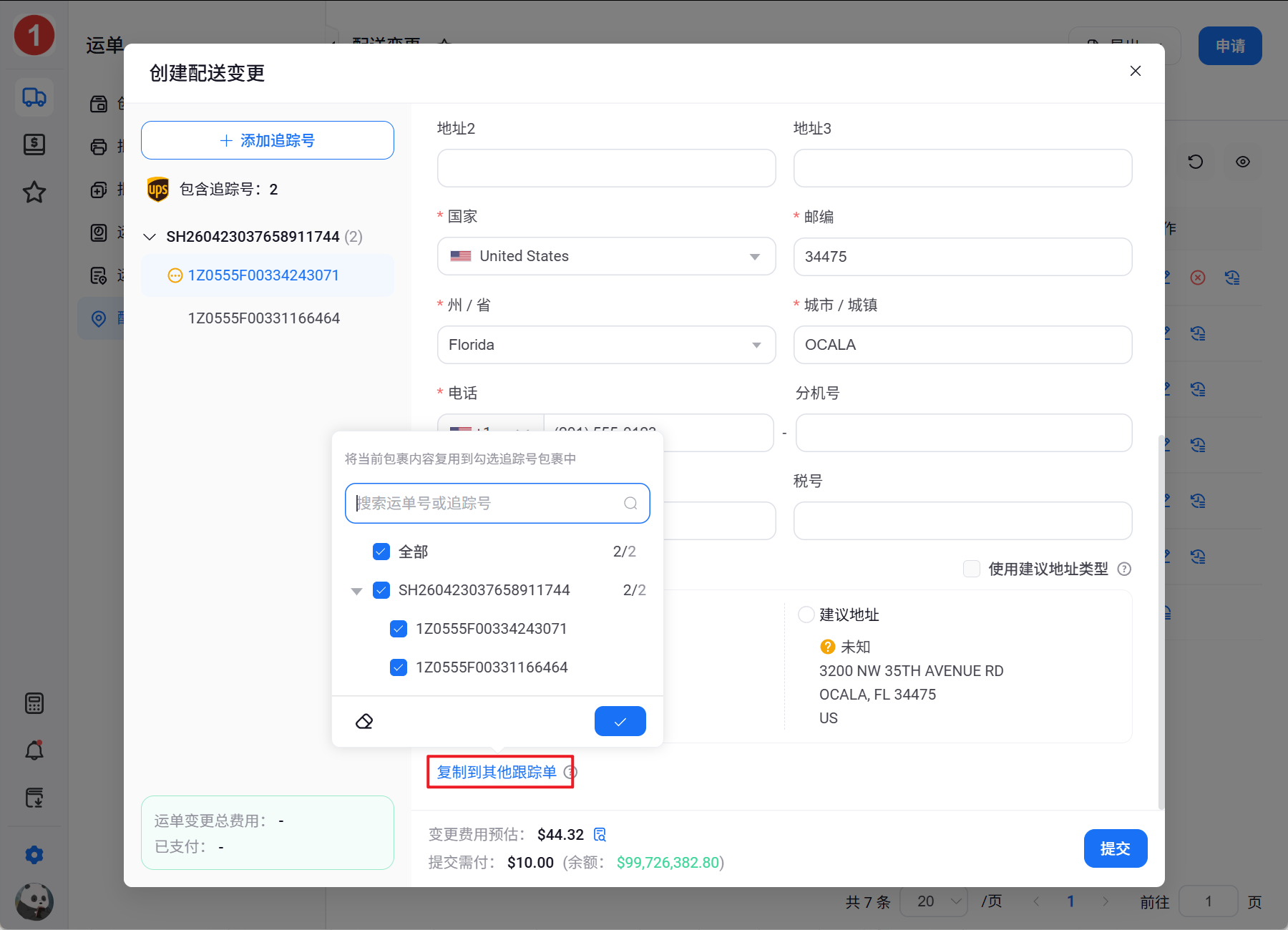This screenshot has height=930, width=1288.
Task: Click the search magnifier in popup
Action: click(x=630, y=503)
